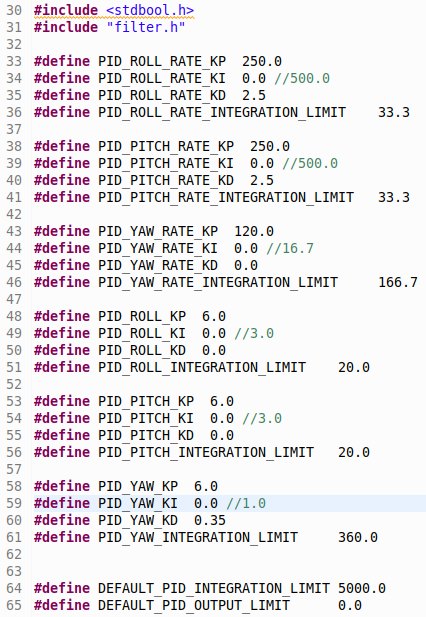Place cursor on PID_ROLL_RATE_KP value 250.0
The height and width of the screenshot is (617, 426).
click(262, 61)
